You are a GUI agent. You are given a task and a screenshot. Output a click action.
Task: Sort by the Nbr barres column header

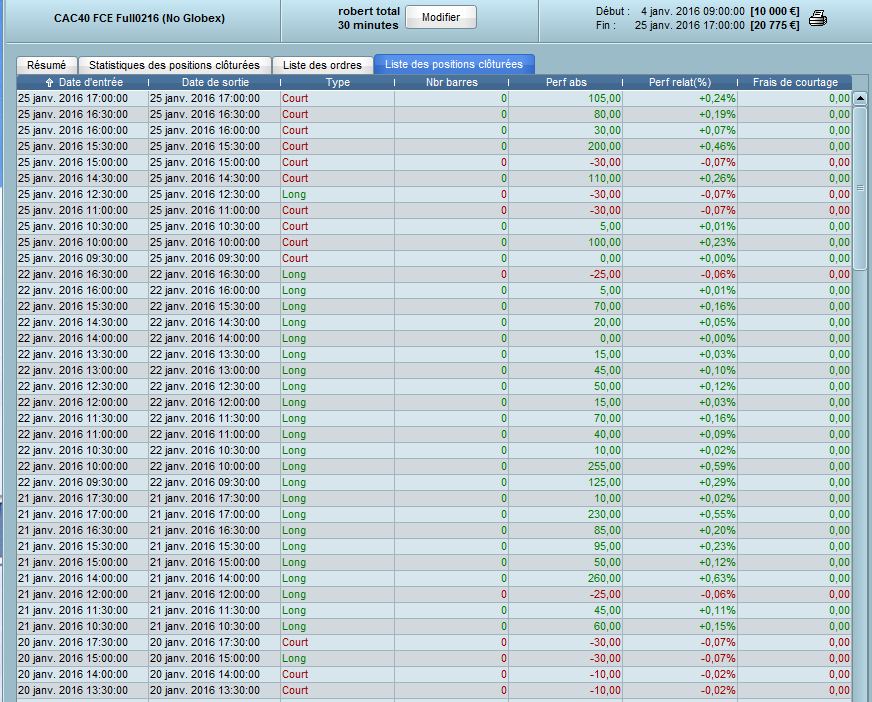pos(452,82)
